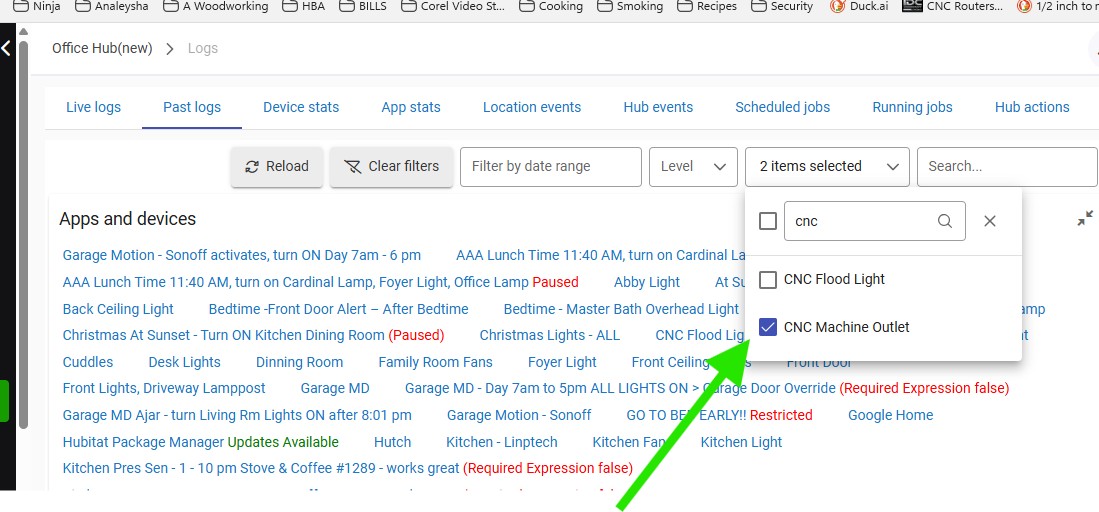Open the Device stats tab
The width and height of the screenshot is (1099, 512).
pyautogui.click(x=301, y=107)
